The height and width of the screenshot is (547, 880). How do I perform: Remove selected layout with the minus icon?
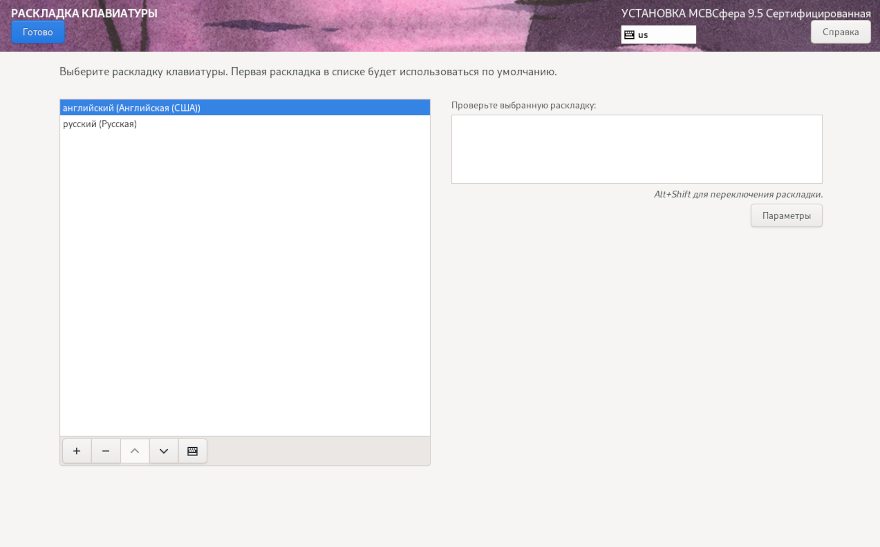pyautogui.click(x=106, y=451)
